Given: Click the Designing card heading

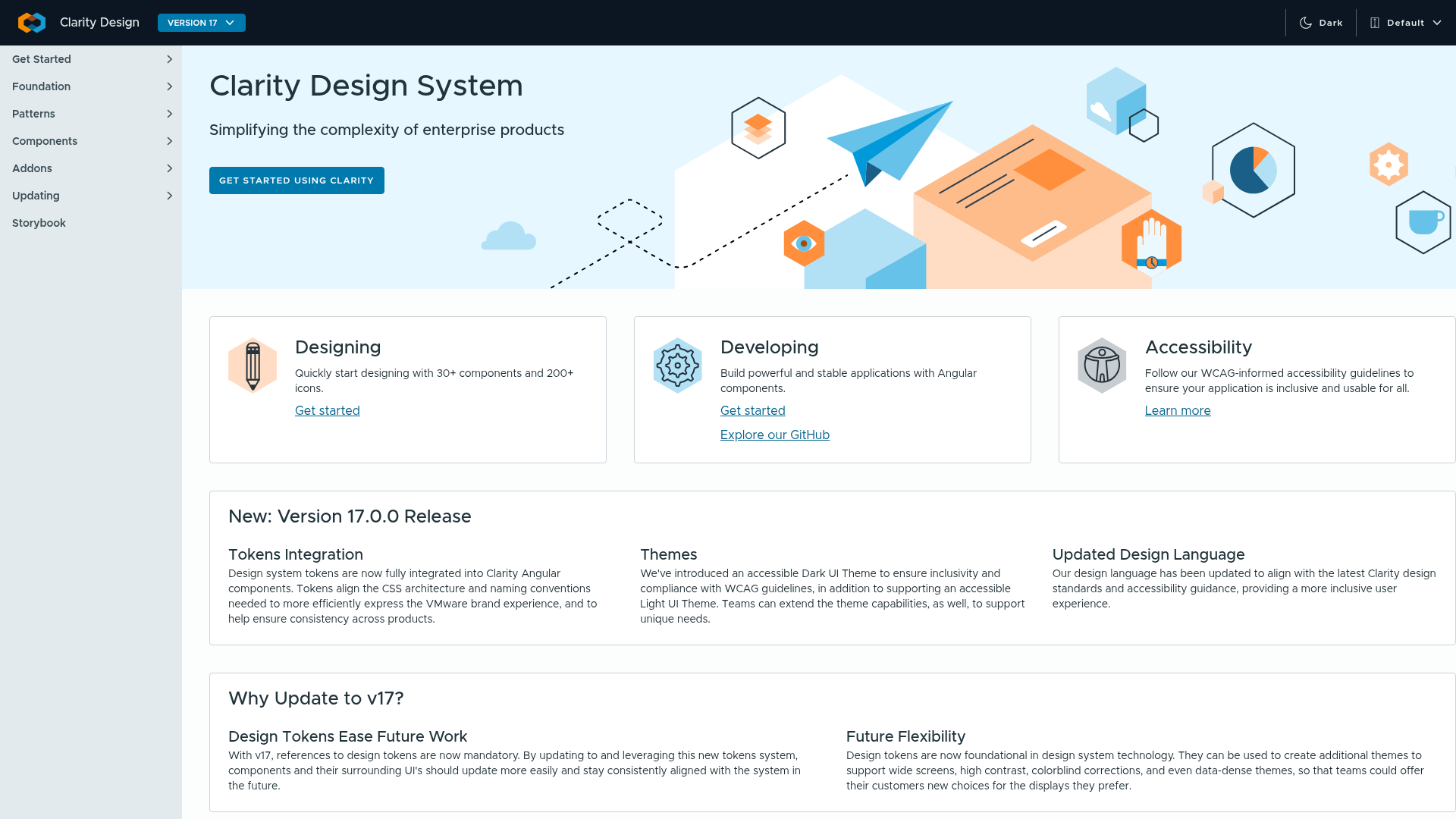Looking at the screenshot, I should click(337, 347).
